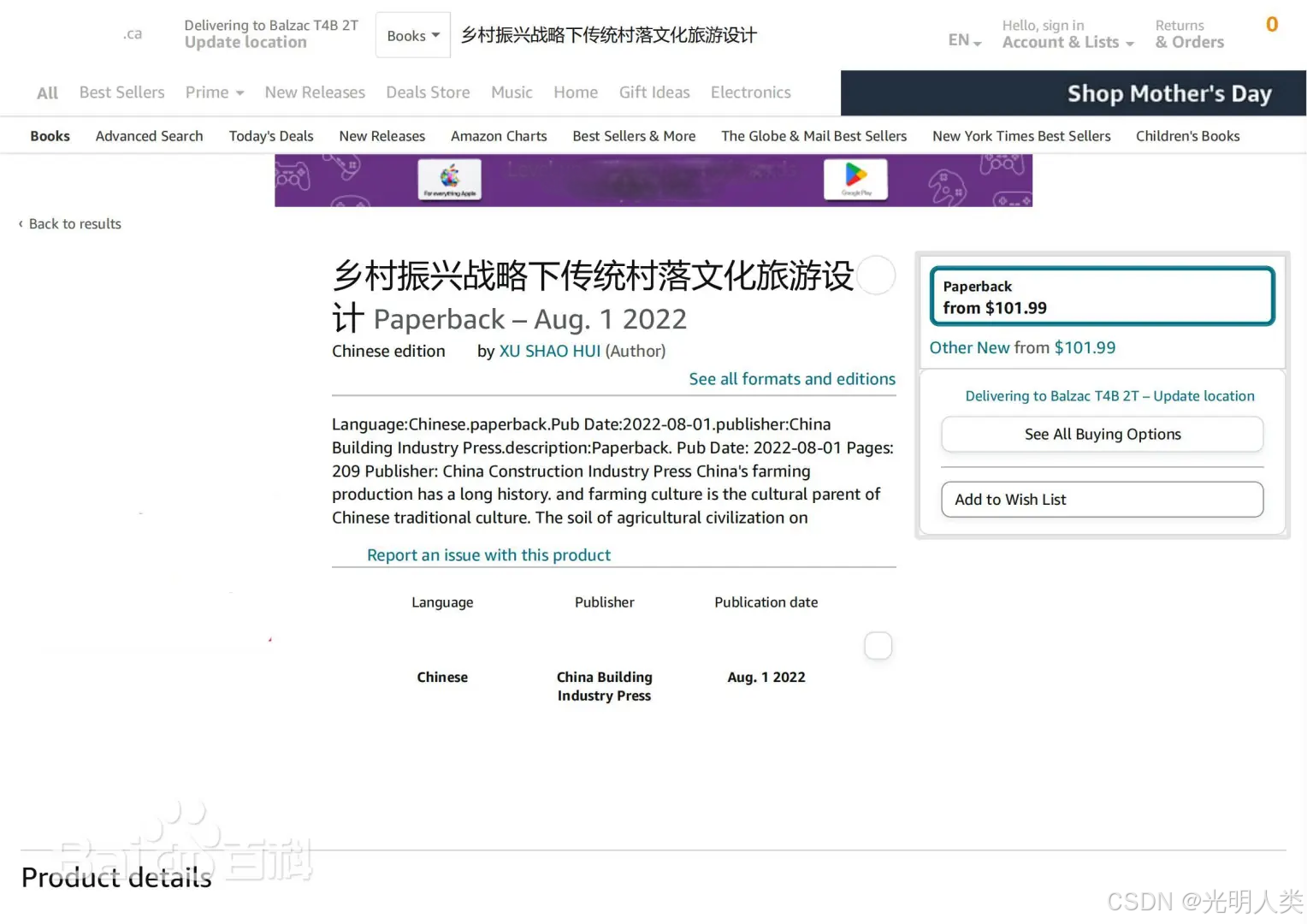Click Update location in the header
Viewport: 1307px width, 924px height.
coord(245,43)
